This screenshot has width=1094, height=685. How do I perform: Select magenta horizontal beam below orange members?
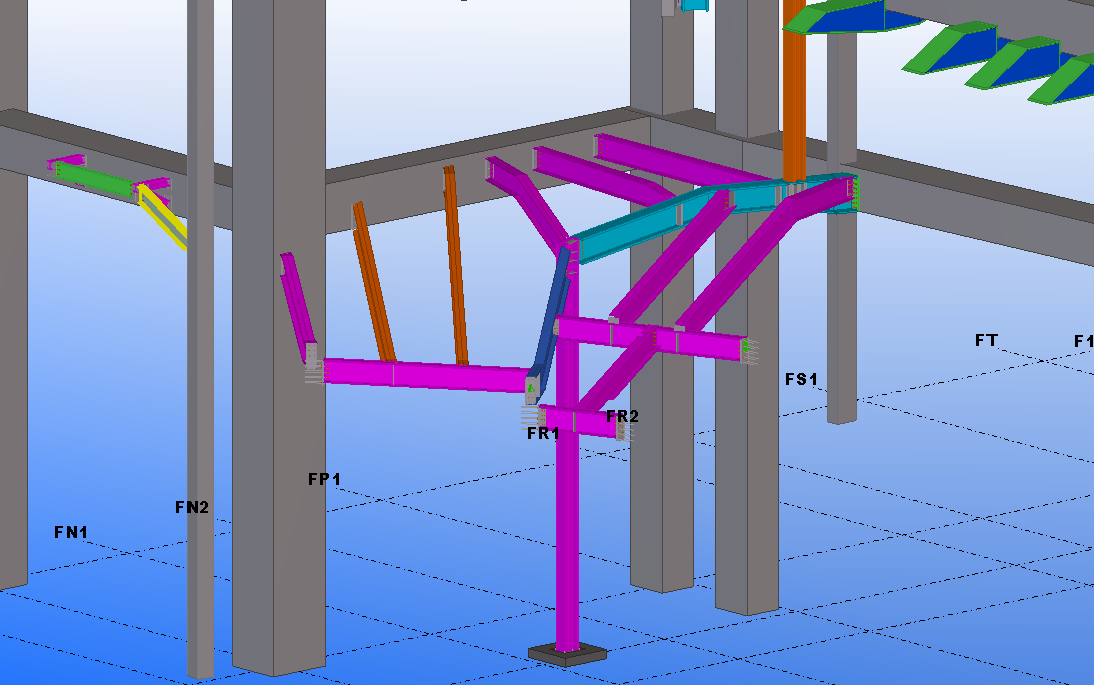tap(420, 375)
